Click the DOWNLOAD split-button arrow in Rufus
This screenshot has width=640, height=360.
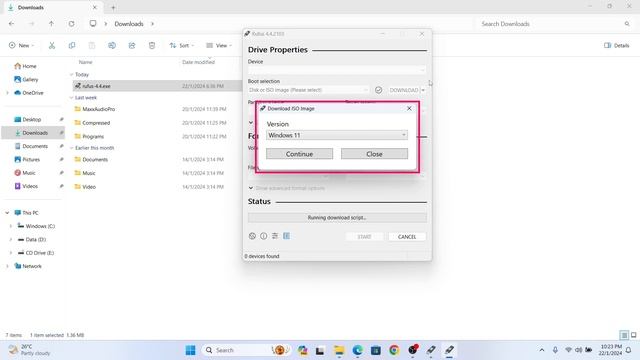point(423,90)
